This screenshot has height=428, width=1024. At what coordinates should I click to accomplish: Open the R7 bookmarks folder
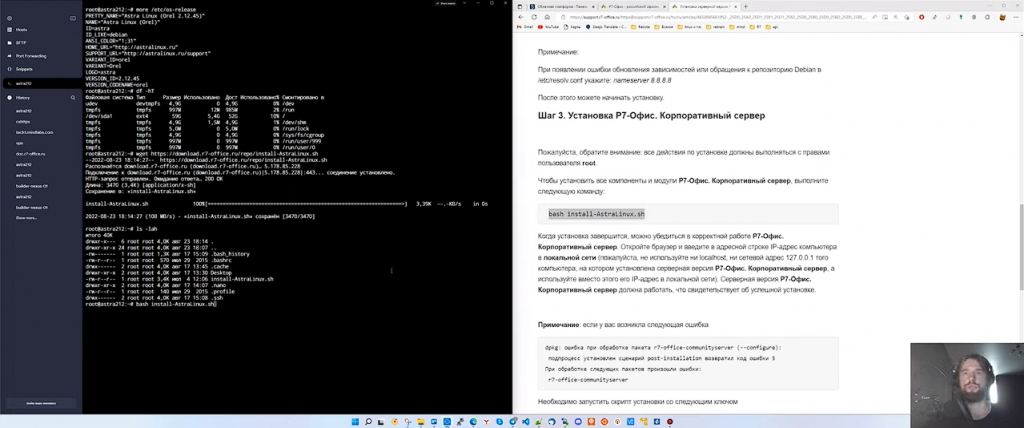(x=756, y=27)
